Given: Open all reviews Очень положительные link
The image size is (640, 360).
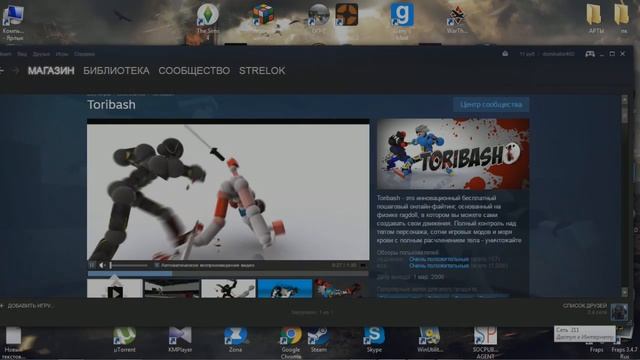Looking at the screenshot, I should 439,266.
